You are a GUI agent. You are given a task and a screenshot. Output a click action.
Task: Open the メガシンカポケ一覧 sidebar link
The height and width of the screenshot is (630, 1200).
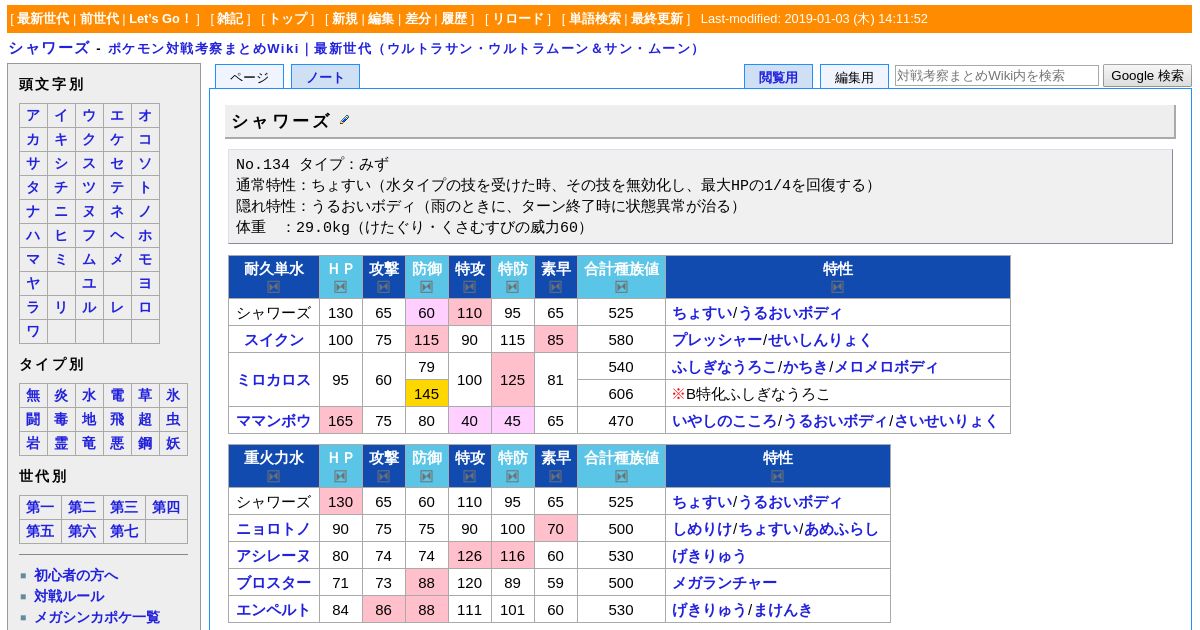[x=97, y=617]
